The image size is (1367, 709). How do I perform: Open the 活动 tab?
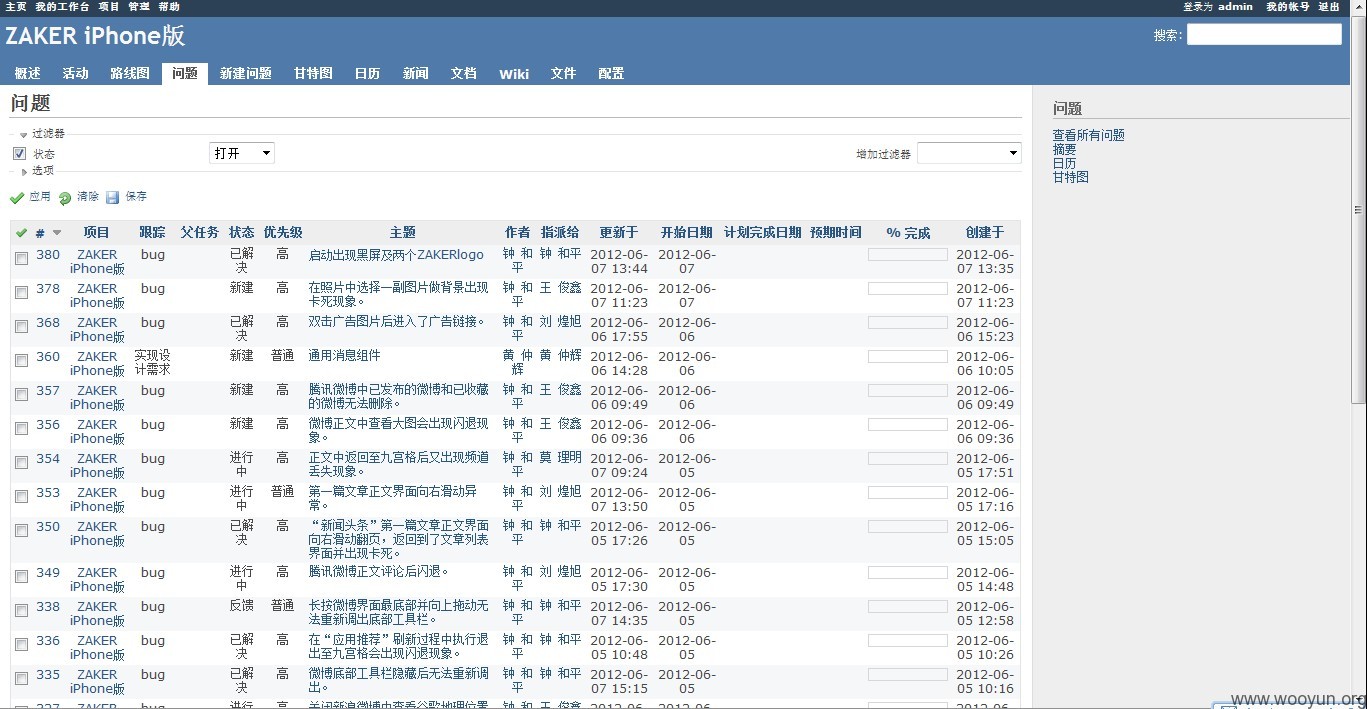click(x=76, y=73)
